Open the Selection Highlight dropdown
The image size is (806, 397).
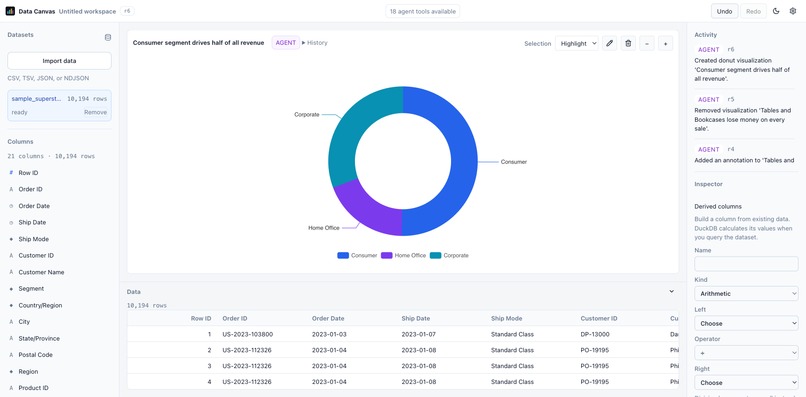(x=577, y=44)
